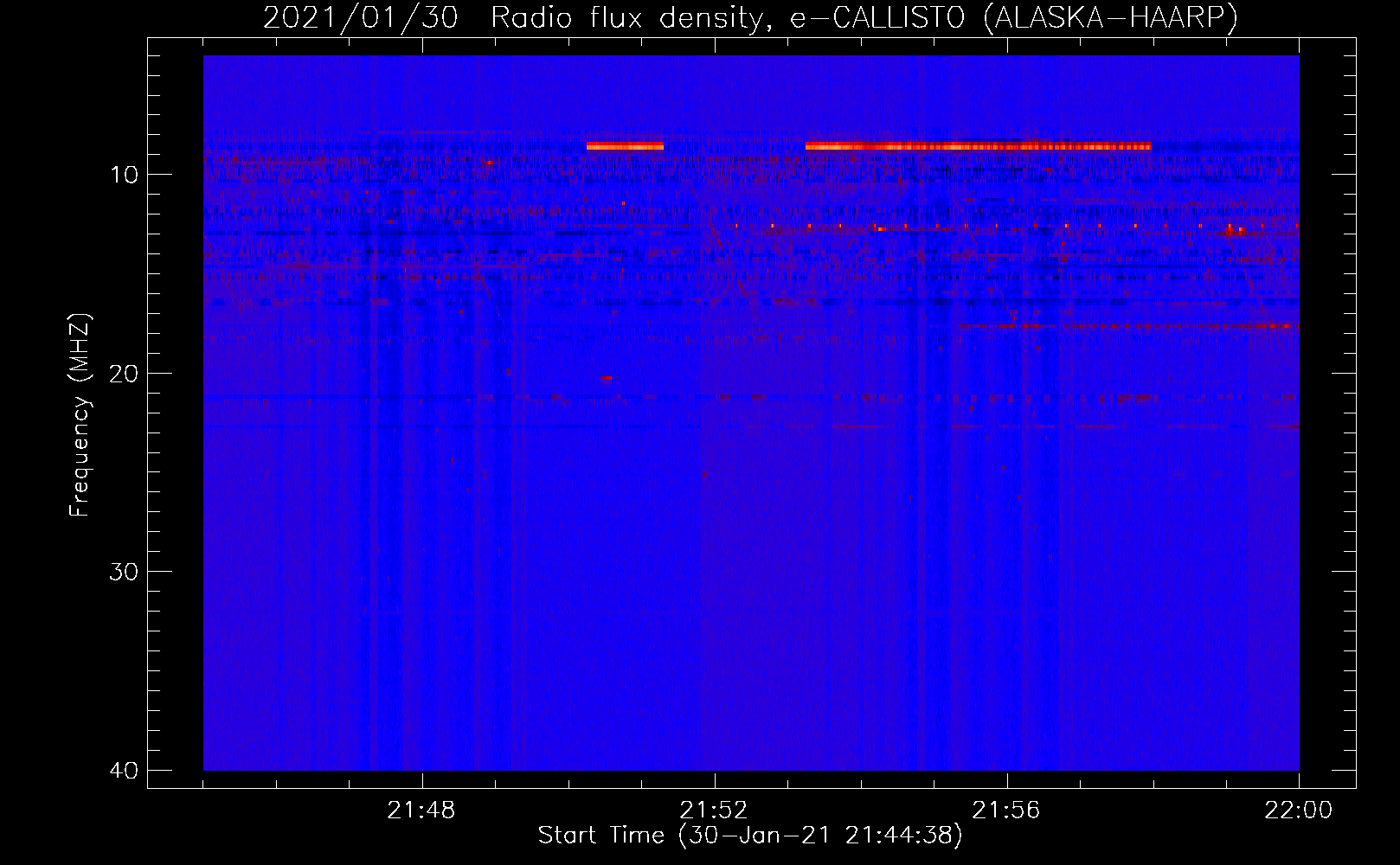Click the 20 MHz frequency tick label

click(124, 373)
